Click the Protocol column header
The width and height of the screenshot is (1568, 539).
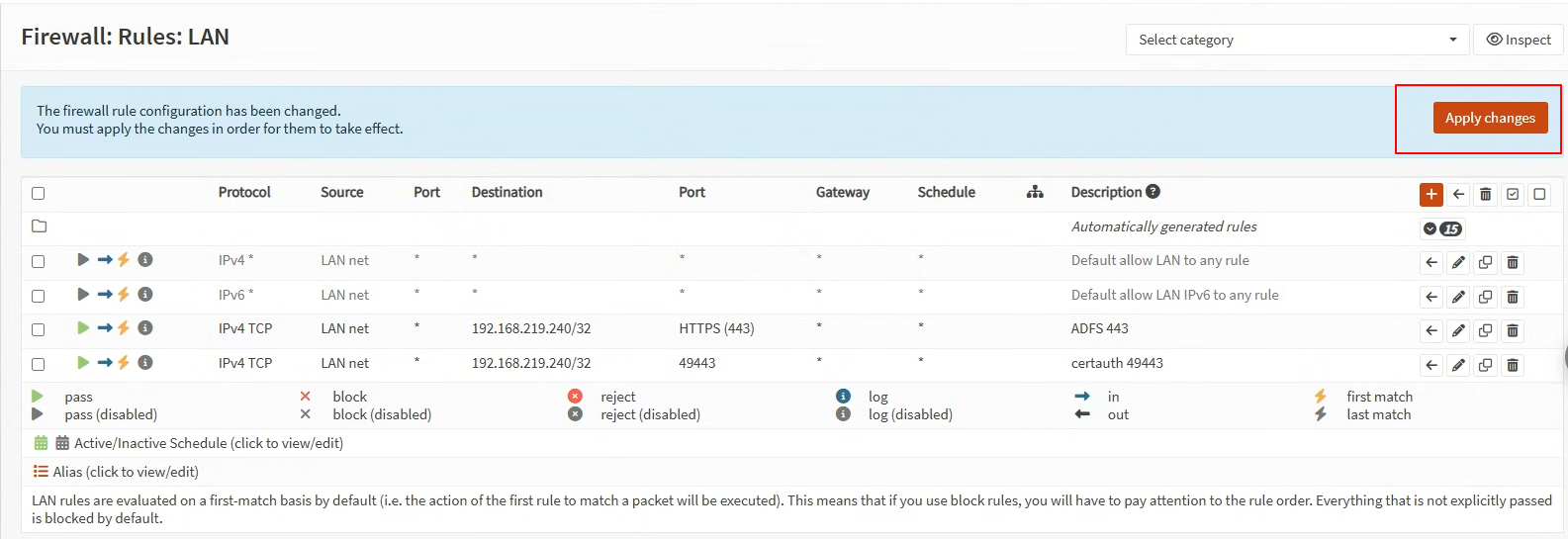[244, 192]
